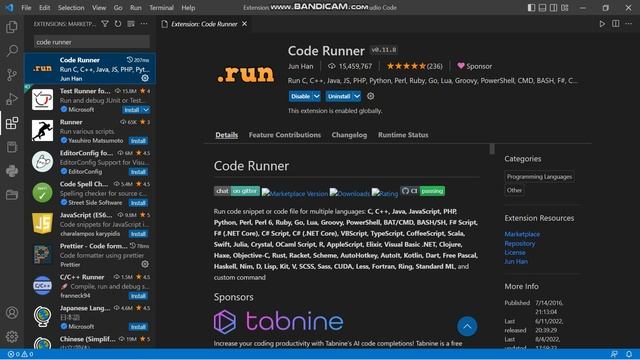Image resolution: width=640 pixels, height=360 pixels.
Task: Toggle secondary side bar layout icon
Action: (553, 8)
